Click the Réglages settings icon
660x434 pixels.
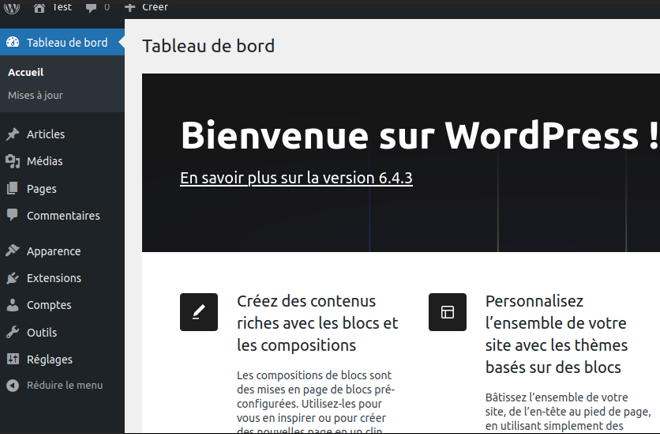pyautogui.click(x=12, y=359)
